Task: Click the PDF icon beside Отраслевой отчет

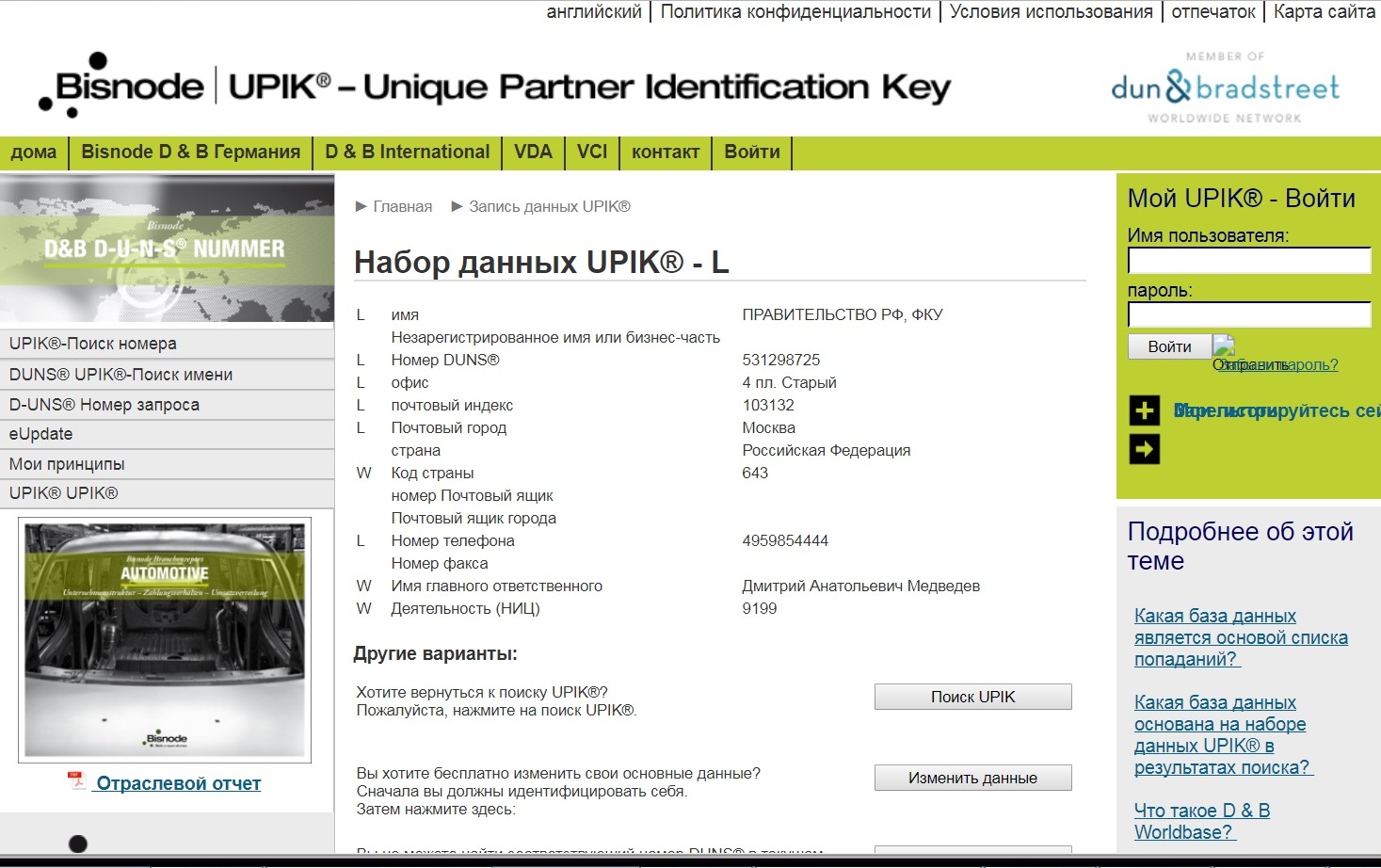Action: tap(75, 781)
